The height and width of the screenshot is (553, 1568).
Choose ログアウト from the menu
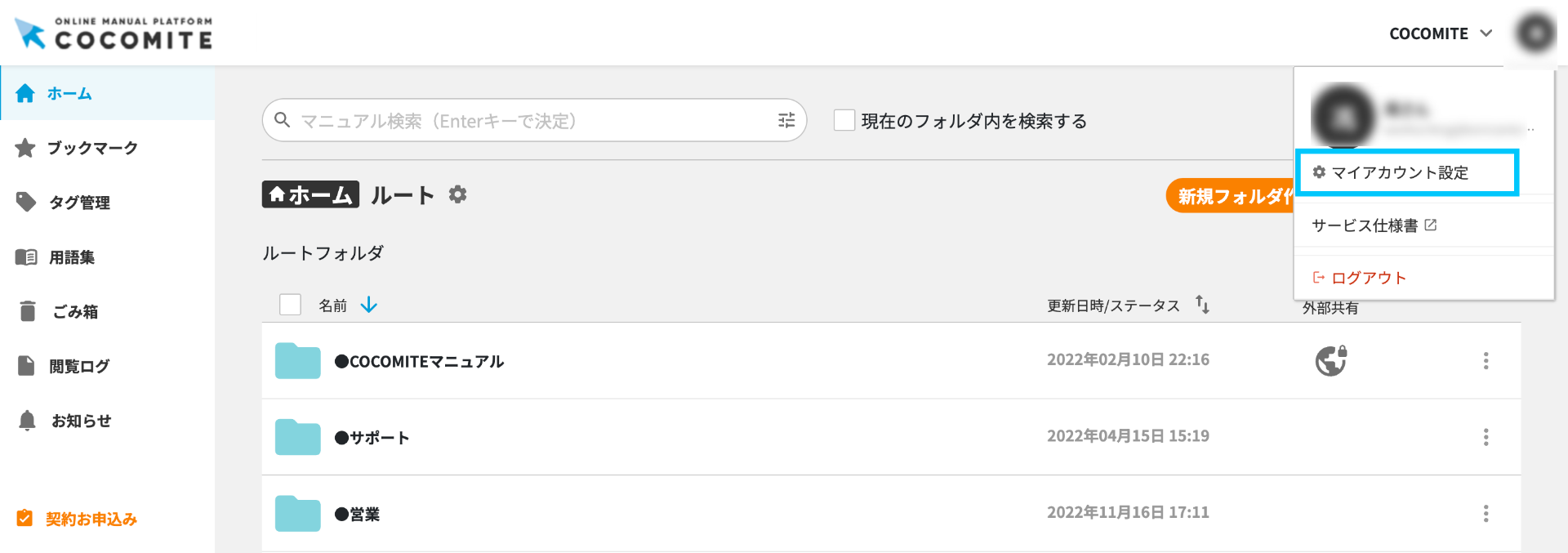tap(1368, 278)
